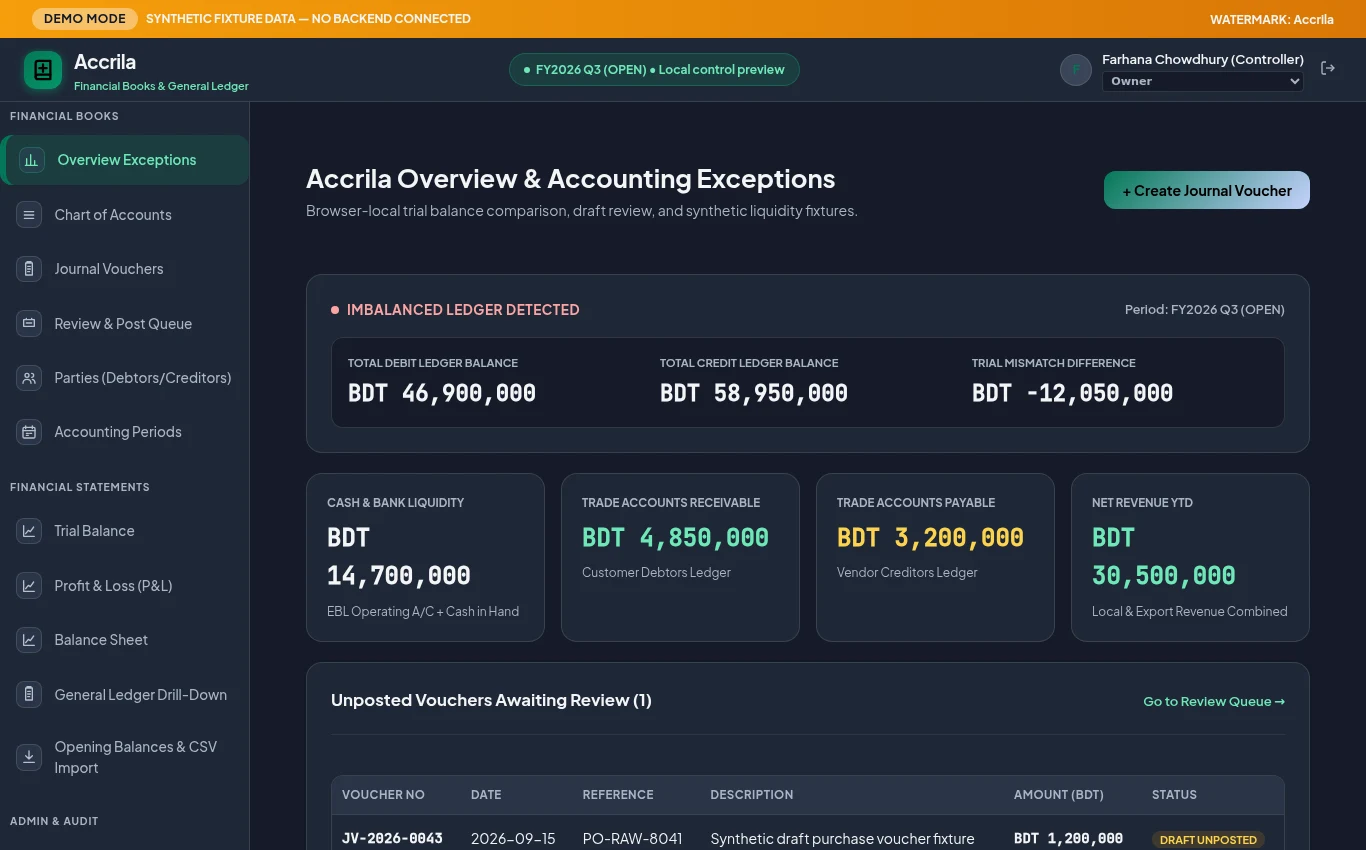The image size is (1366, 850).
Task: Click the Parties people icon
Action: (29, 378)
